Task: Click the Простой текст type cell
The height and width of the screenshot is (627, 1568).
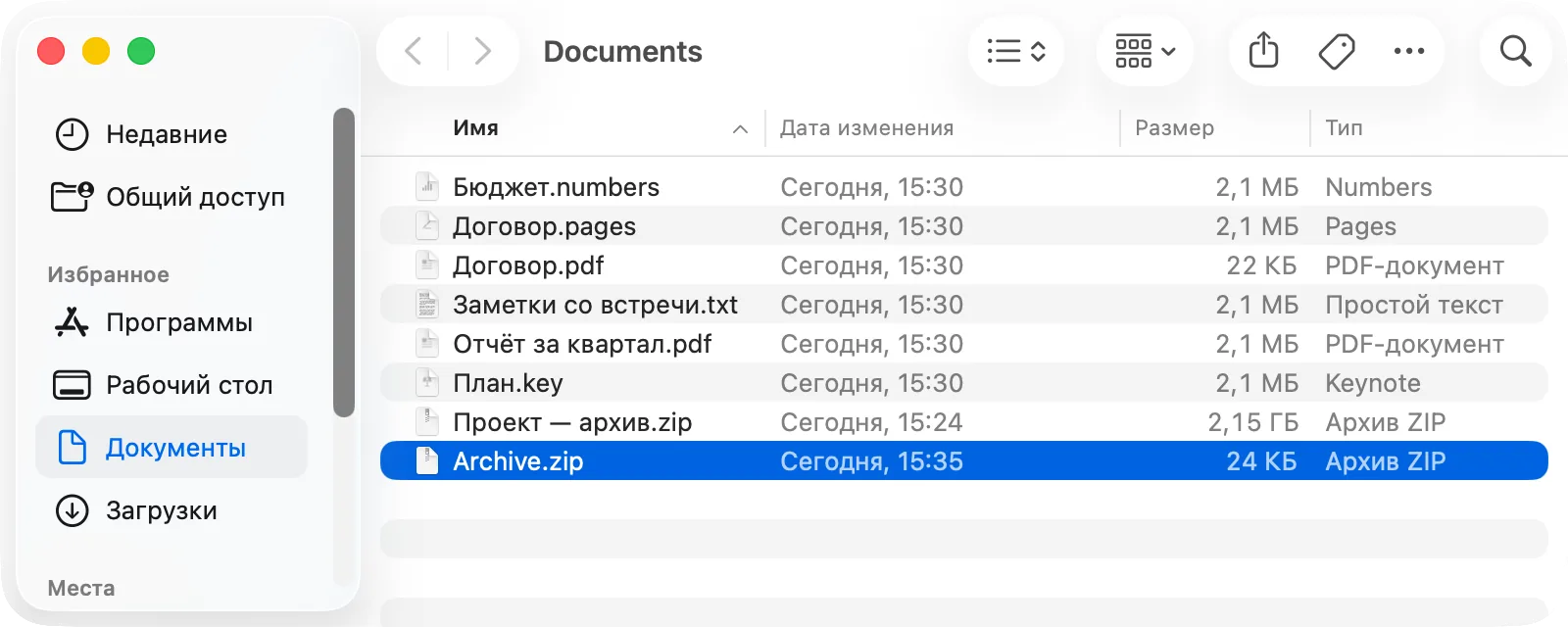Action: tap(1413, 305)
